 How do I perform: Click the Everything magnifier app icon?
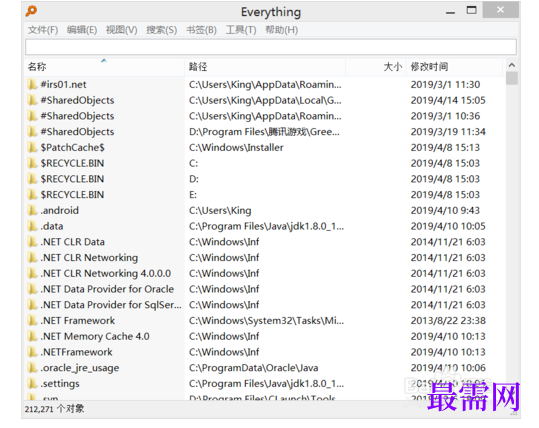coord(31,11)
